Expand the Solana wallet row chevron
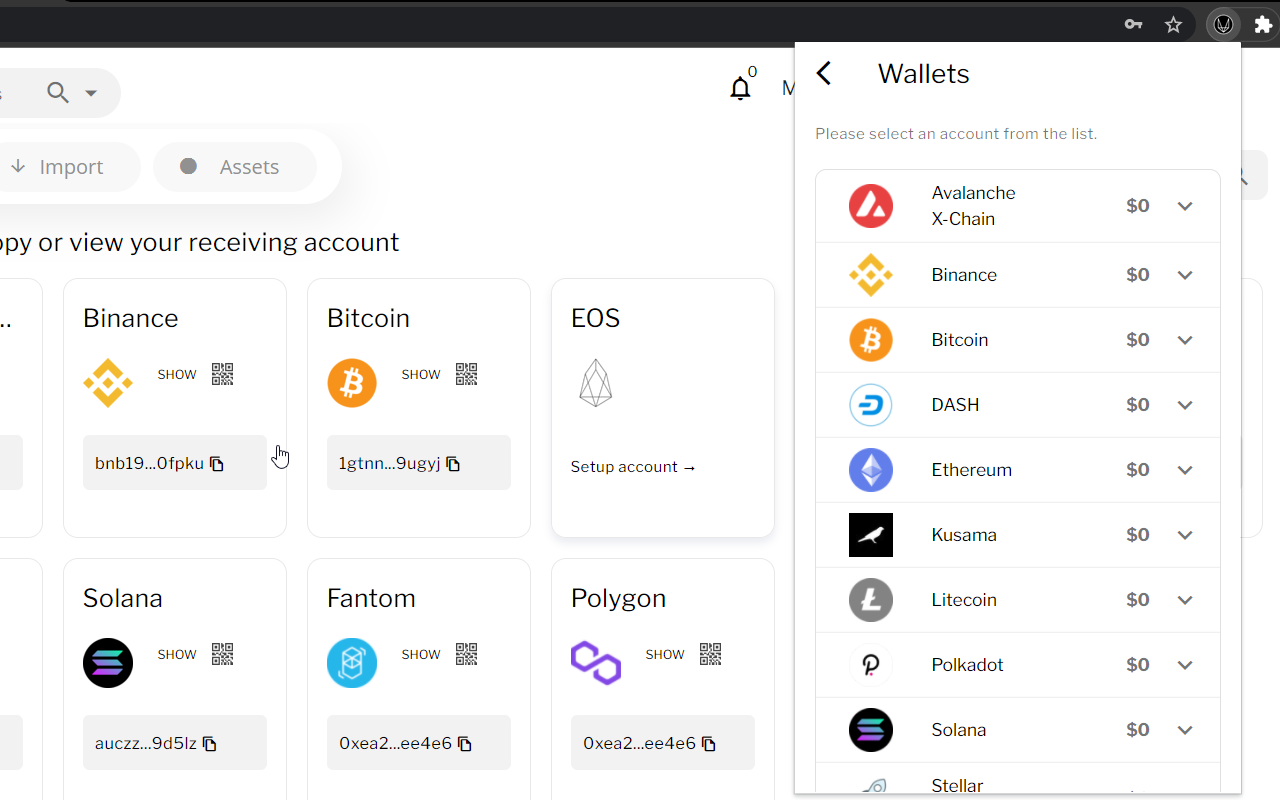Screen dimensions: 1280x800 coord(1185,730)
